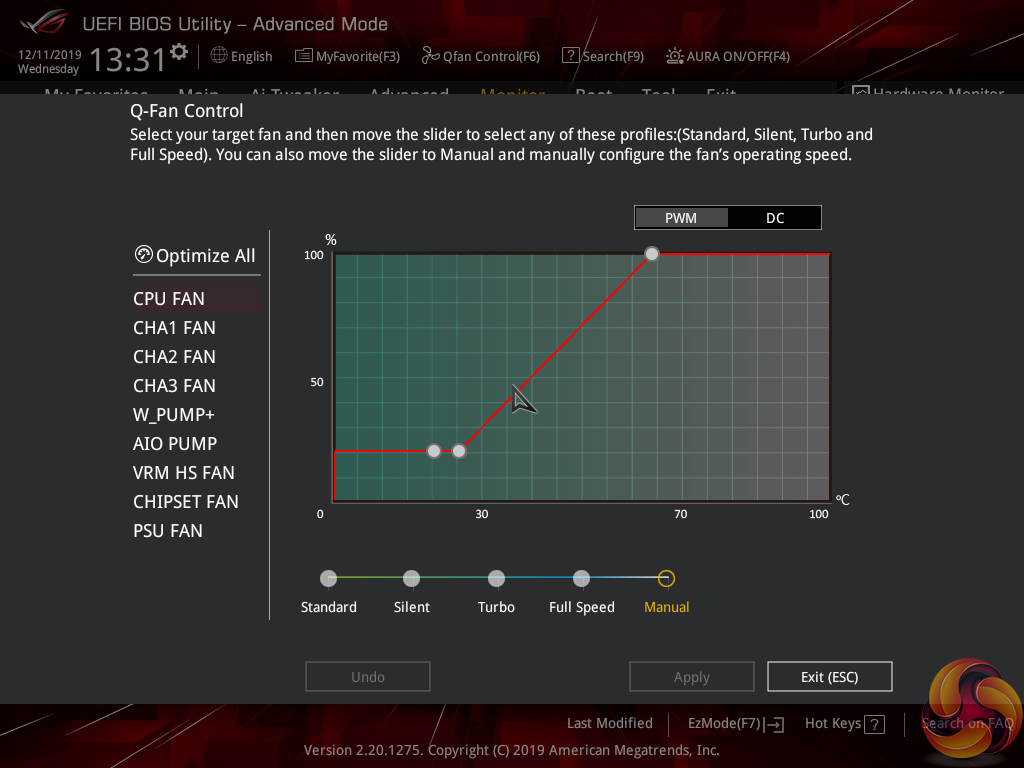Click the 50 percent axis label
1024x768 pixels.
[x=317, y=382]
